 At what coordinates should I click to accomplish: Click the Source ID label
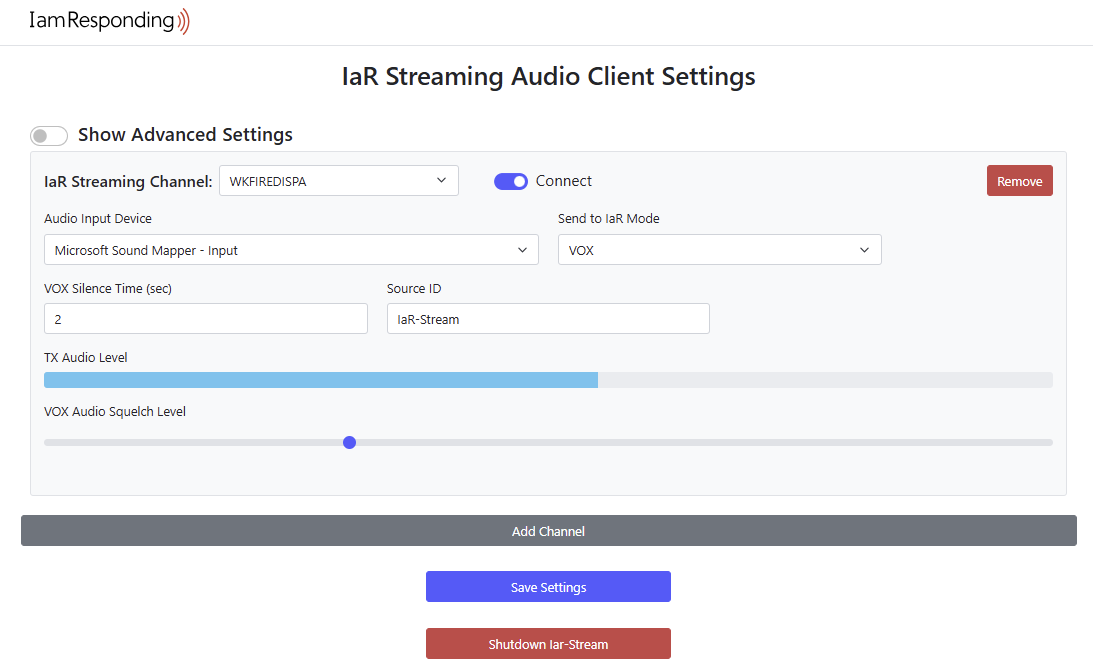(414, 288)
